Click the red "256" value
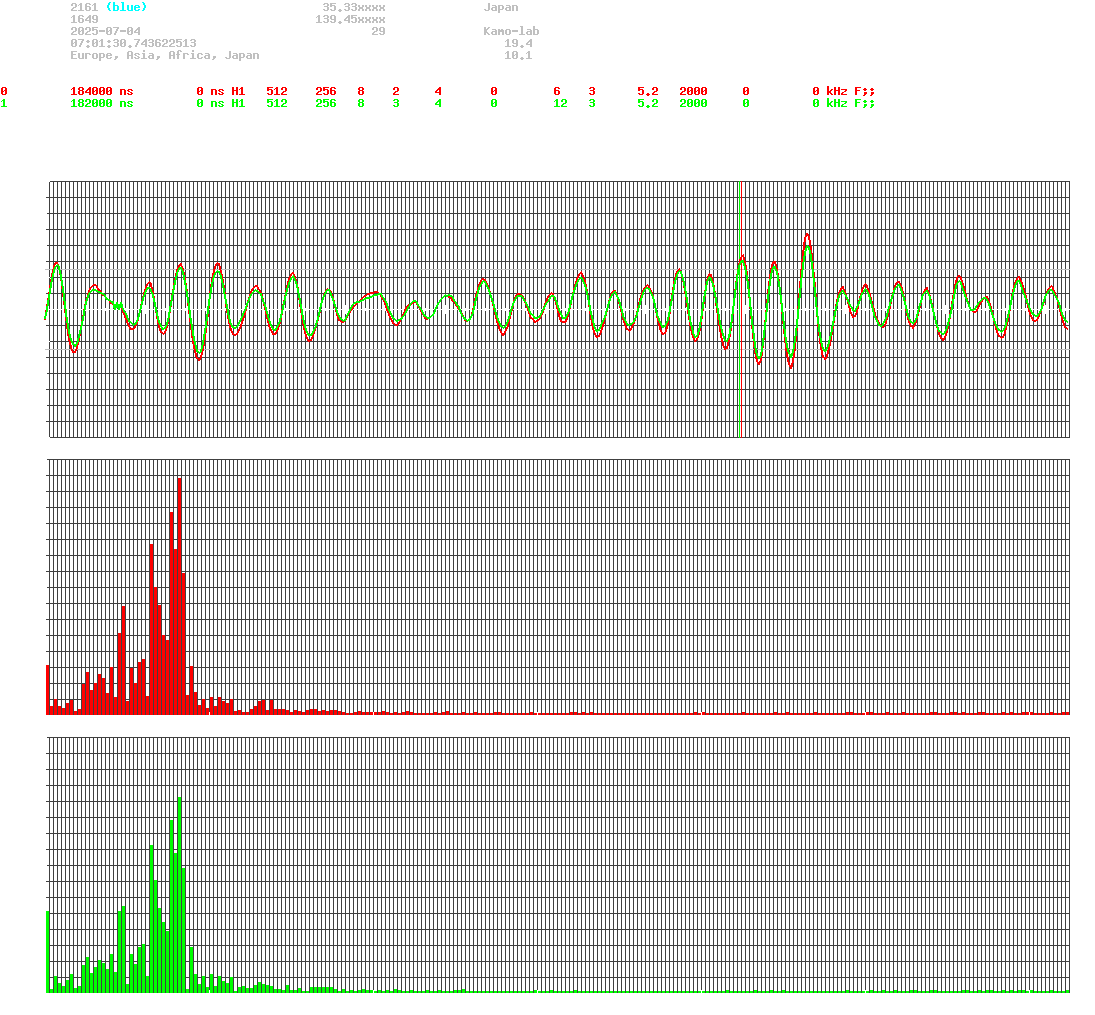The height and width of the screenshot is (1015, 1095). click(x=325, y=92)
